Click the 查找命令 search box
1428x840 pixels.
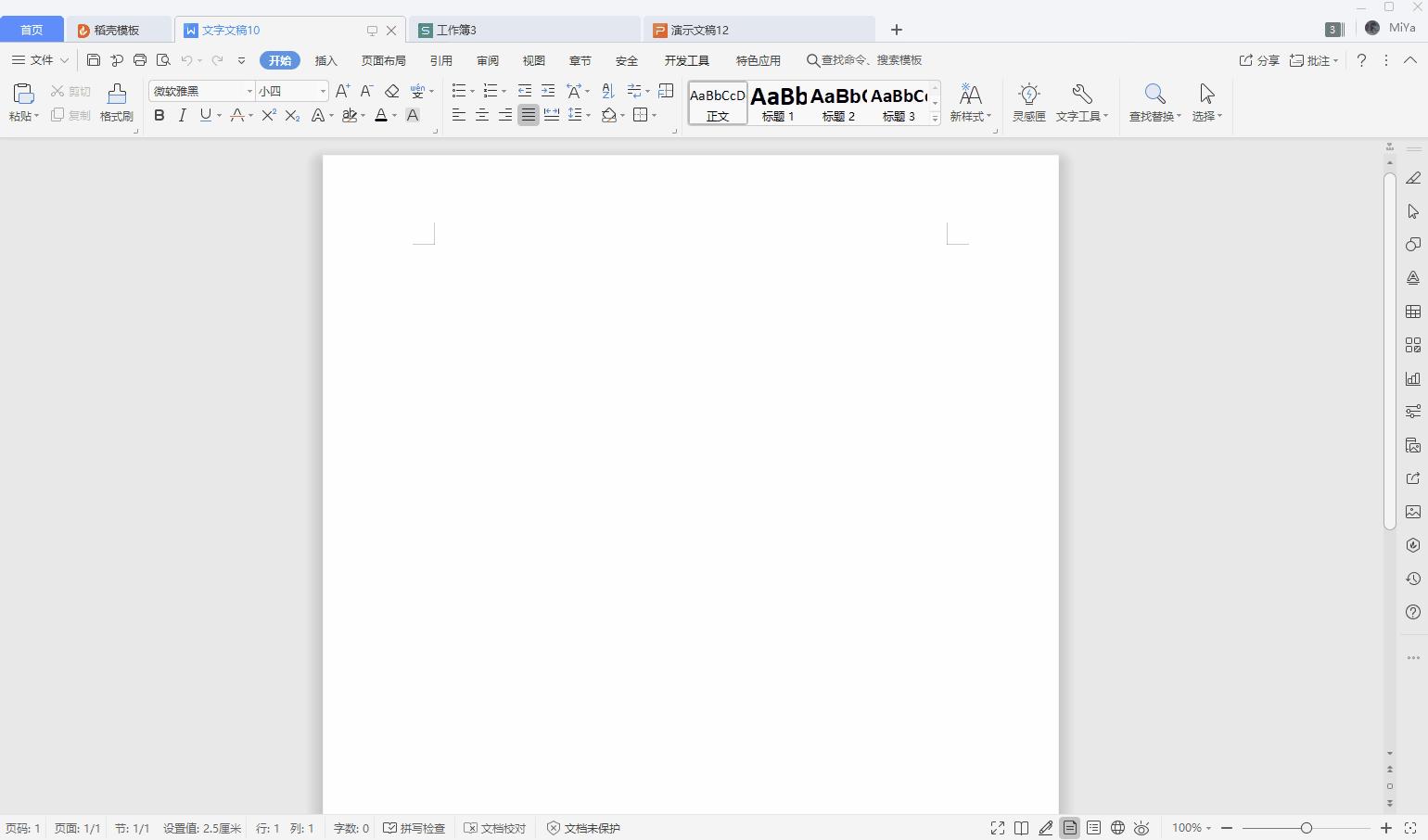(870, 60)
